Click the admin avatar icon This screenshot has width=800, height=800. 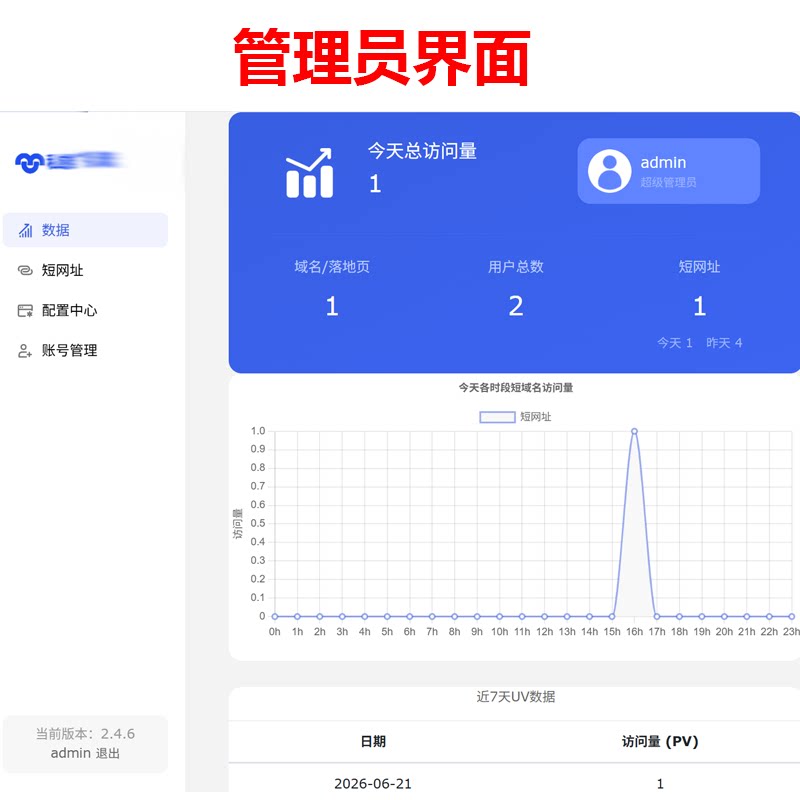(609, 171)
